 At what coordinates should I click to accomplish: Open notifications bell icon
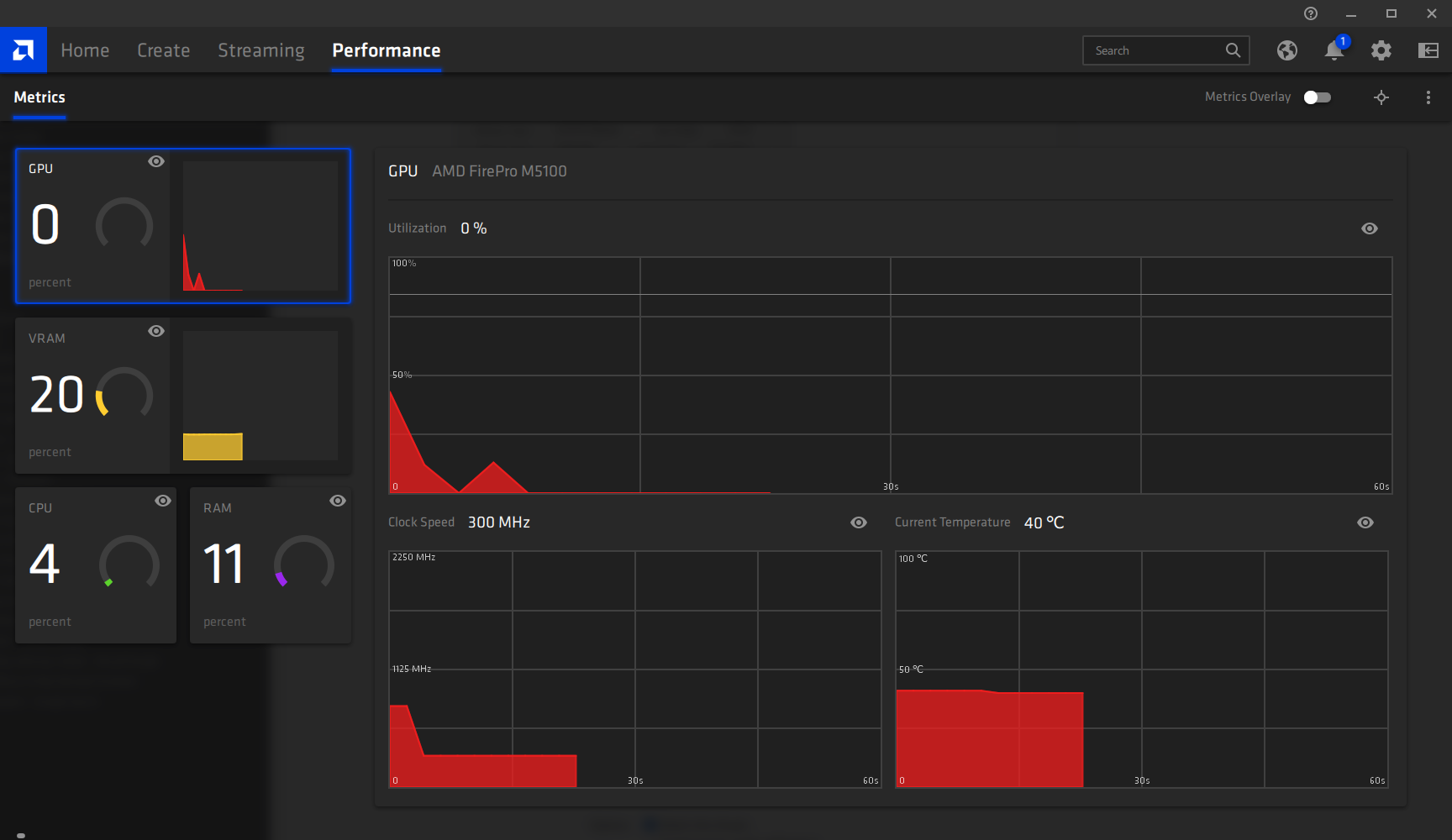[x=1334, y=50]
